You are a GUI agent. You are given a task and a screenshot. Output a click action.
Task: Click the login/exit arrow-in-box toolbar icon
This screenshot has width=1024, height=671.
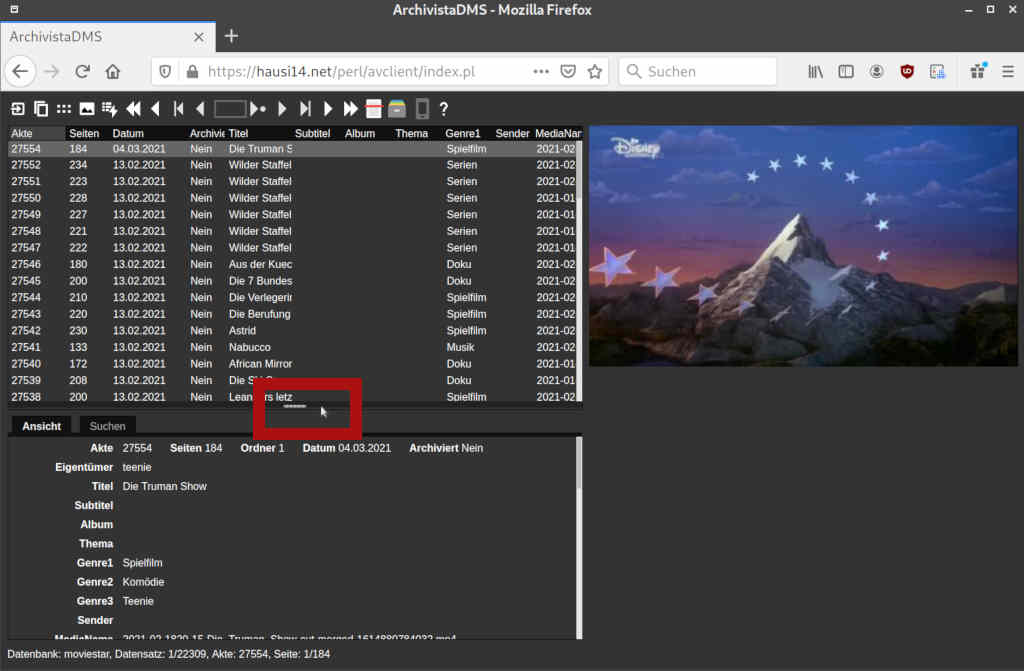pyautogui.click(x=18, y=109)
